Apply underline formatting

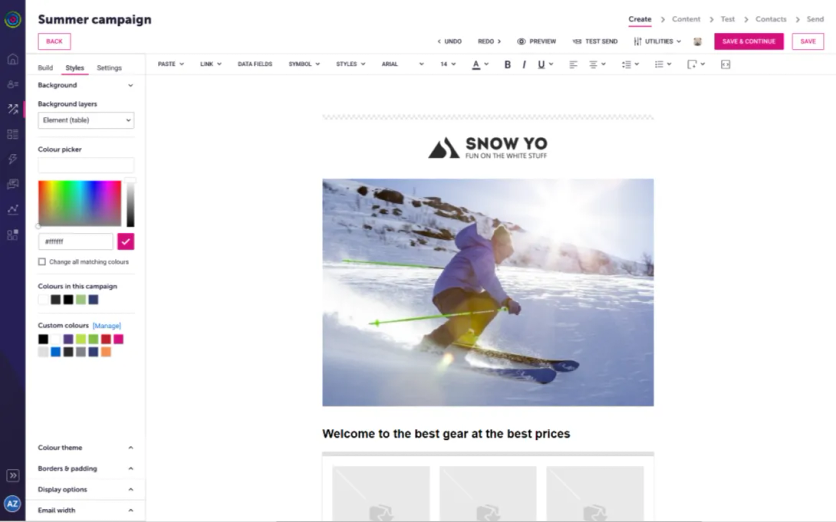pos(541,65)
